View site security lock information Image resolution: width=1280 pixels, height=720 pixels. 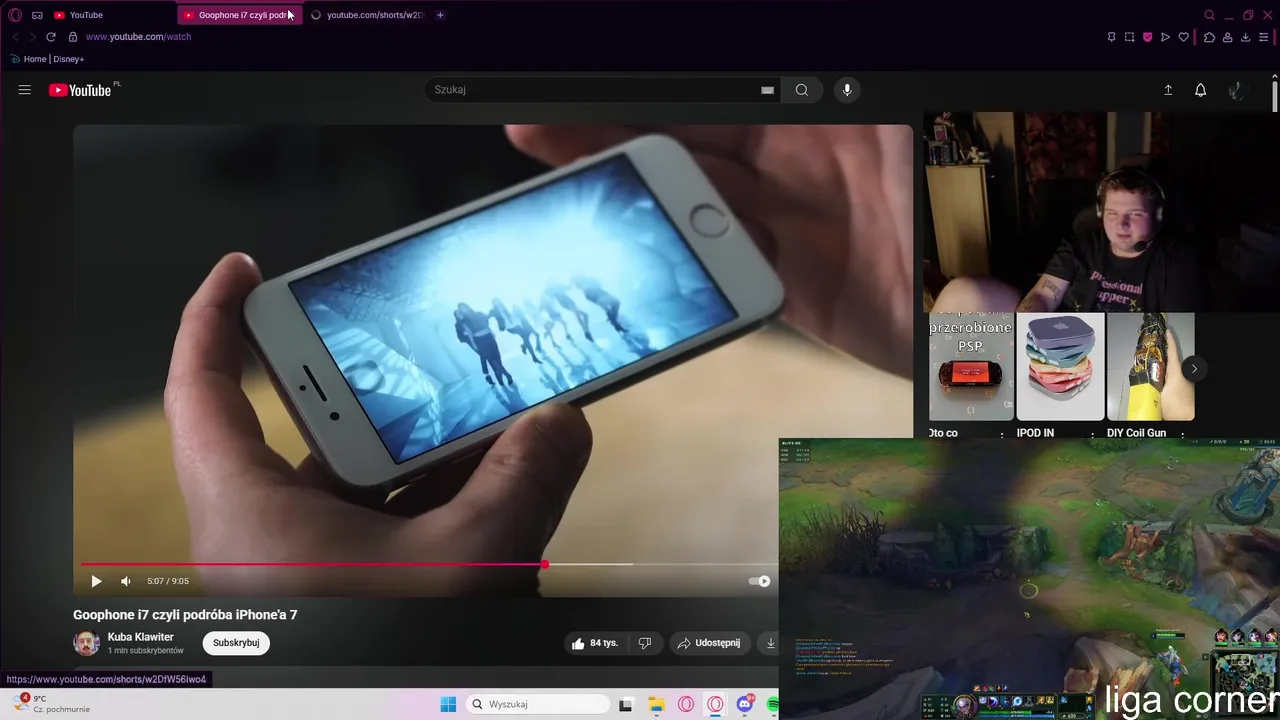tap(72, 37)
